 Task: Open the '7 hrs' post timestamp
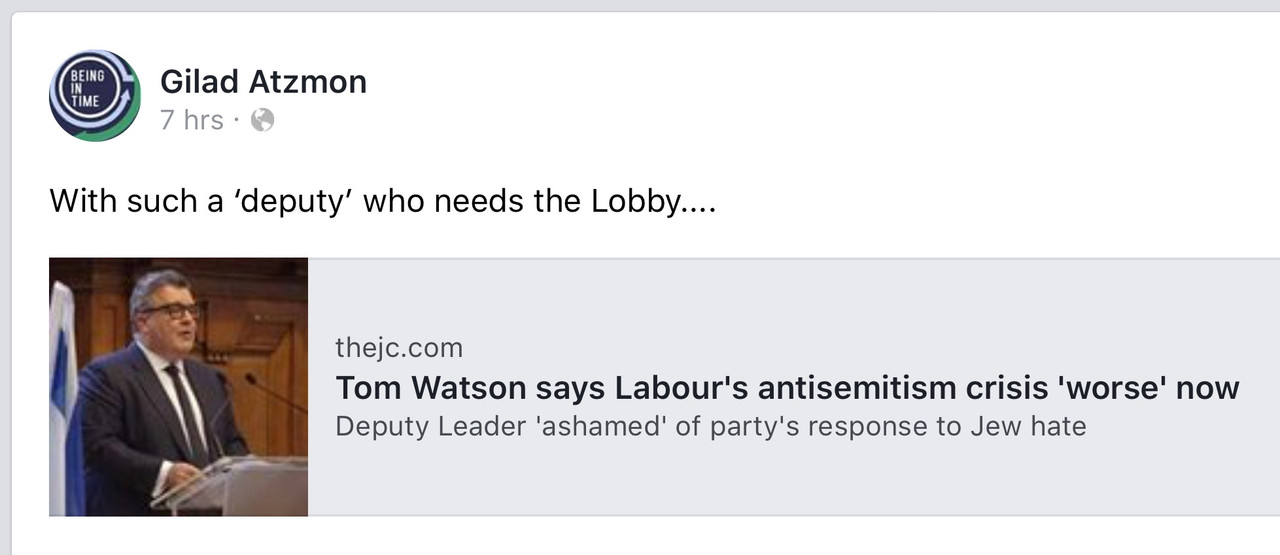click(x=191, y=120)
